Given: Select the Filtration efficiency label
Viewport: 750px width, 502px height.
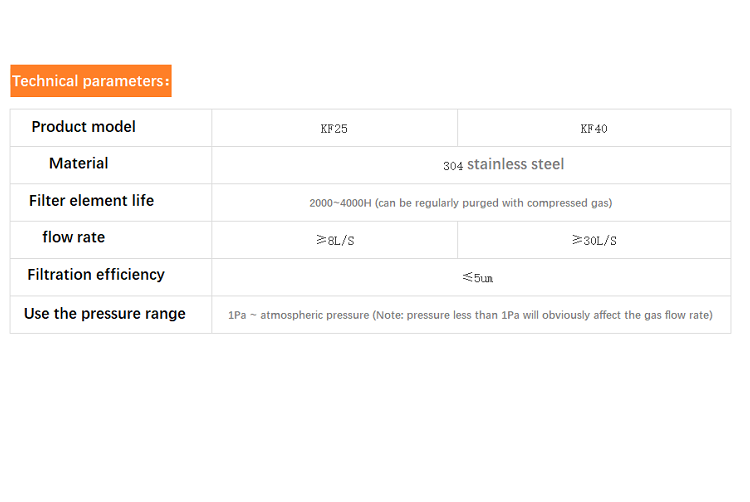Looking at the screenshot, I should [x=96, y=275].
